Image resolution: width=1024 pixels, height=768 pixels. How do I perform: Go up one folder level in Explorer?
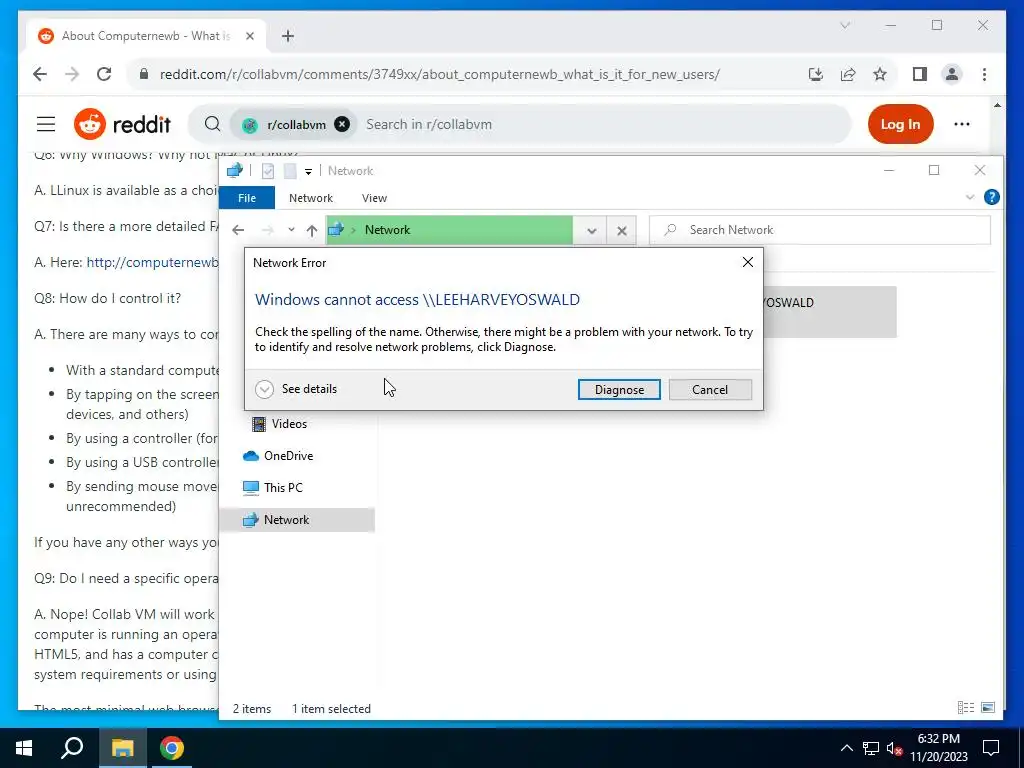[312, 230]
